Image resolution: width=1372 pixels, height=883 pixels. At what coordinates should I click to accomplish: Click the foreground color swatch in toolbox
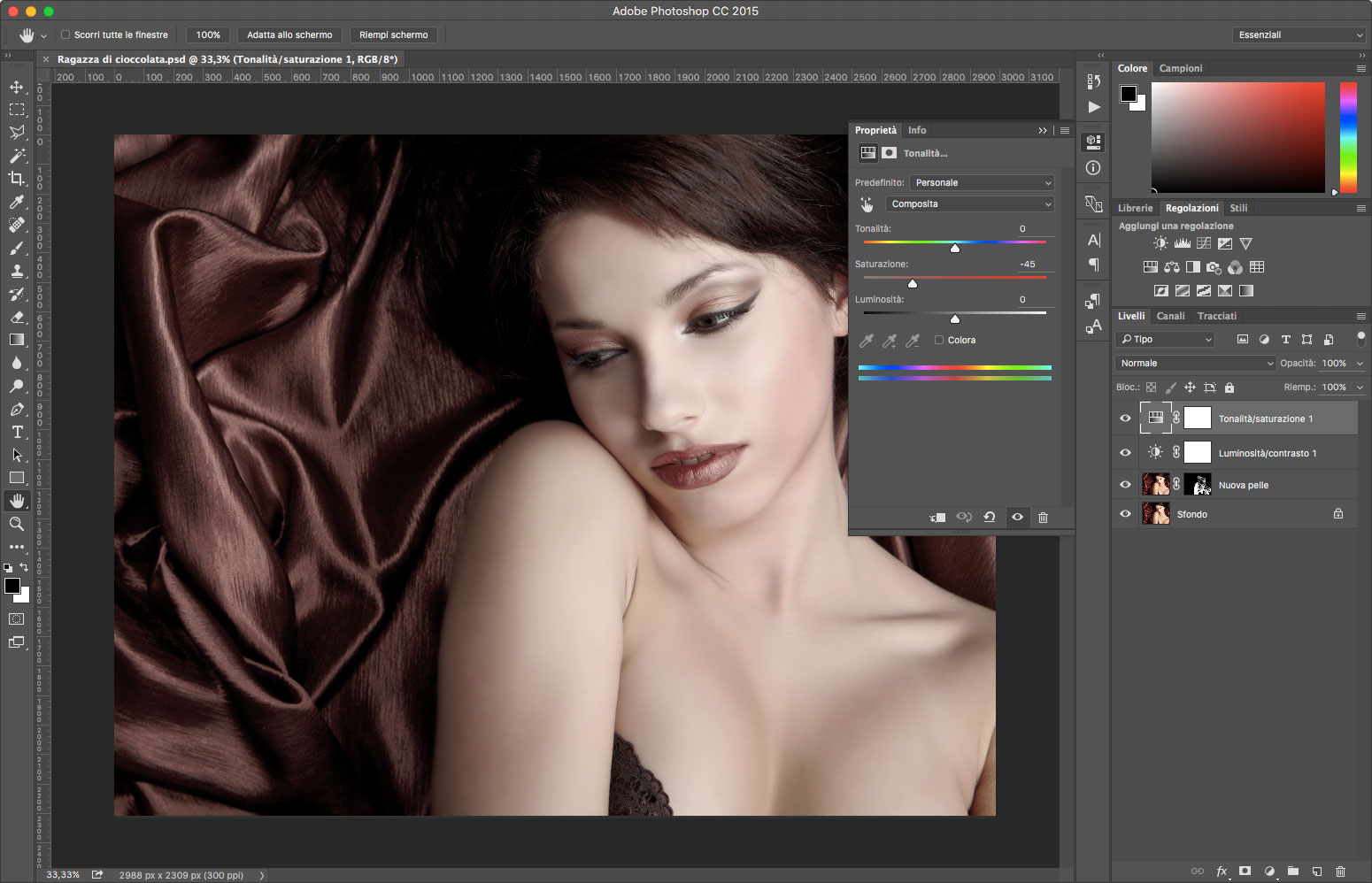[x=12, y=586]
